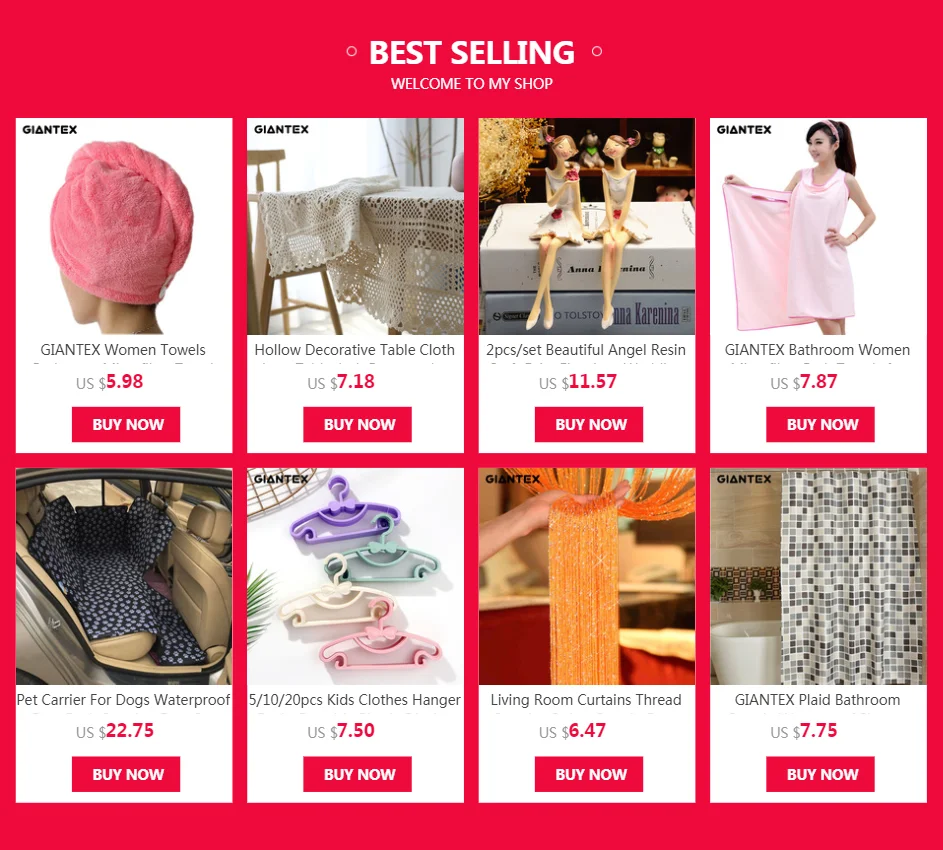
Task: Open the Pet Carrier For Dogs Waterproof link
Action: click(123, 700)
